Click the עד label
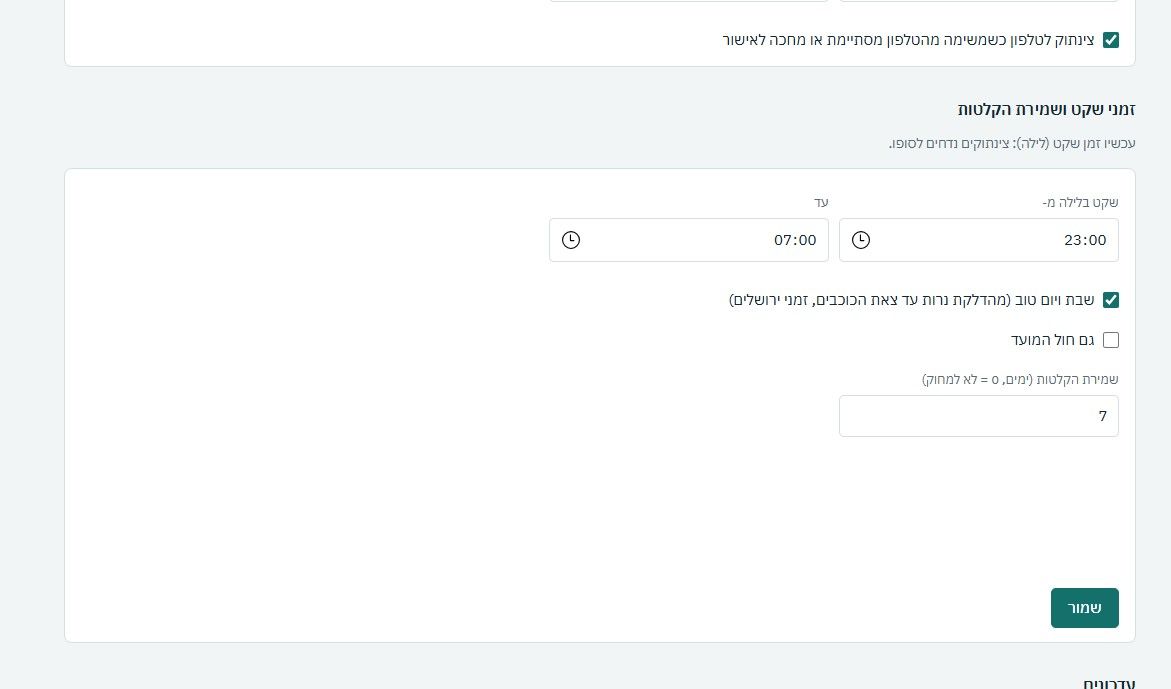 (821, 202)
